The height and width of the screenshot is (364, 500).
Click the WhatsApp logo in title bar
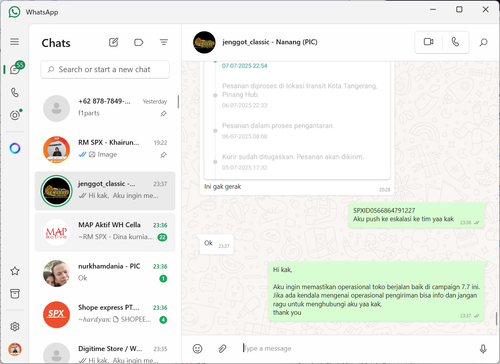[x=14, y=12]
